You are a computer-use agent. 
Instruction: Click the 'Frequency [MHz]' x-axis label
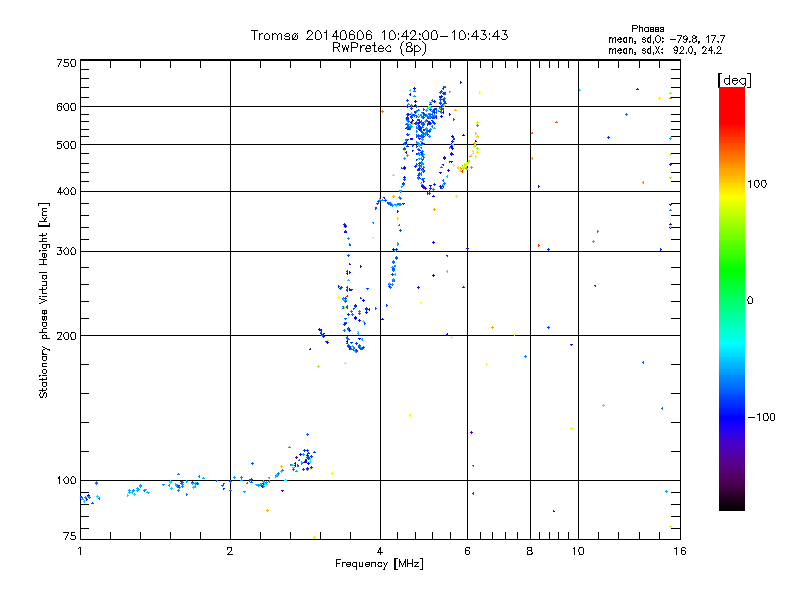point(379,564)
